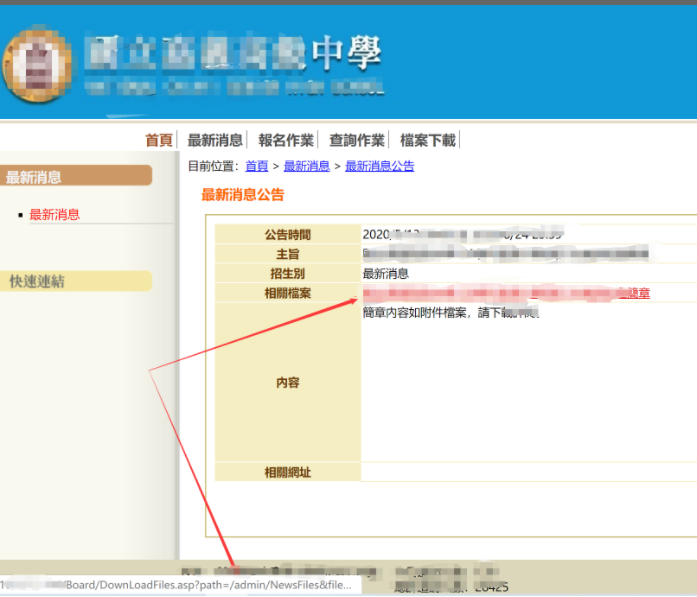Click the 主旨 table label
The height and width of the screenshot is (597, 697).
coord(288,254)
